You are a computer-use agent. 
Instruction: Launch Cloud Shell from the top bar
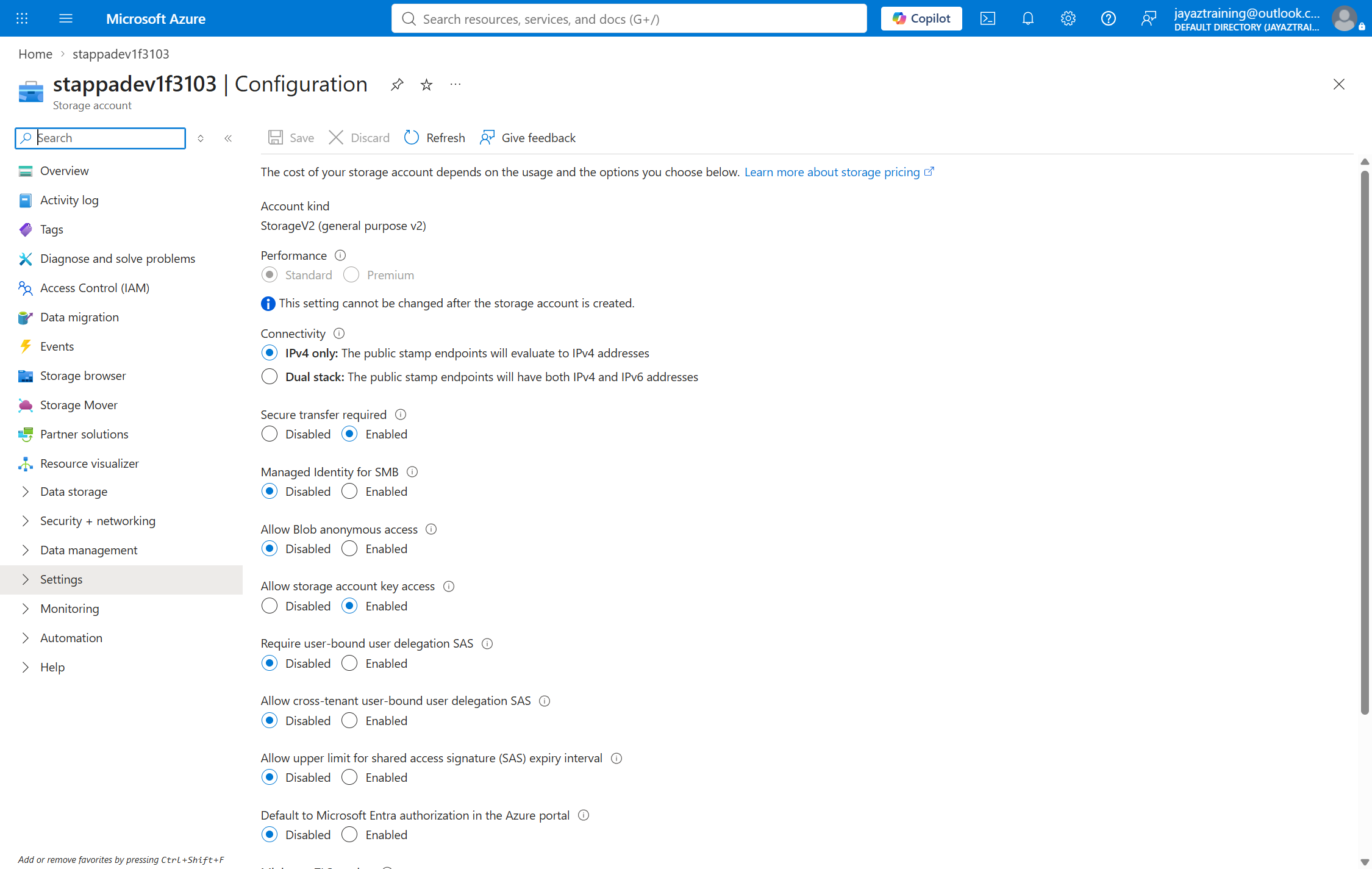point(988,18)
